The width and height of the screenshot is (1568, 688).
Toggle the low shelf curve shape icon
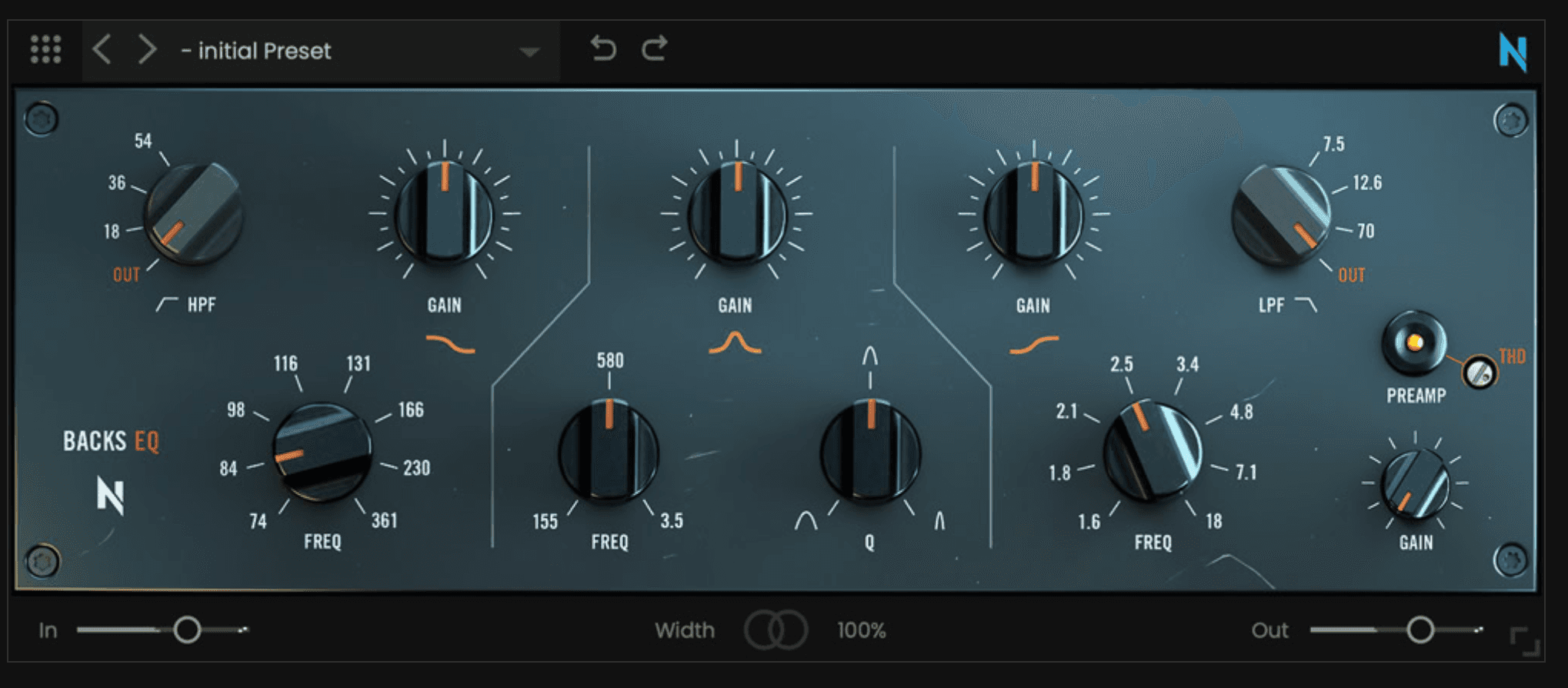450,344
